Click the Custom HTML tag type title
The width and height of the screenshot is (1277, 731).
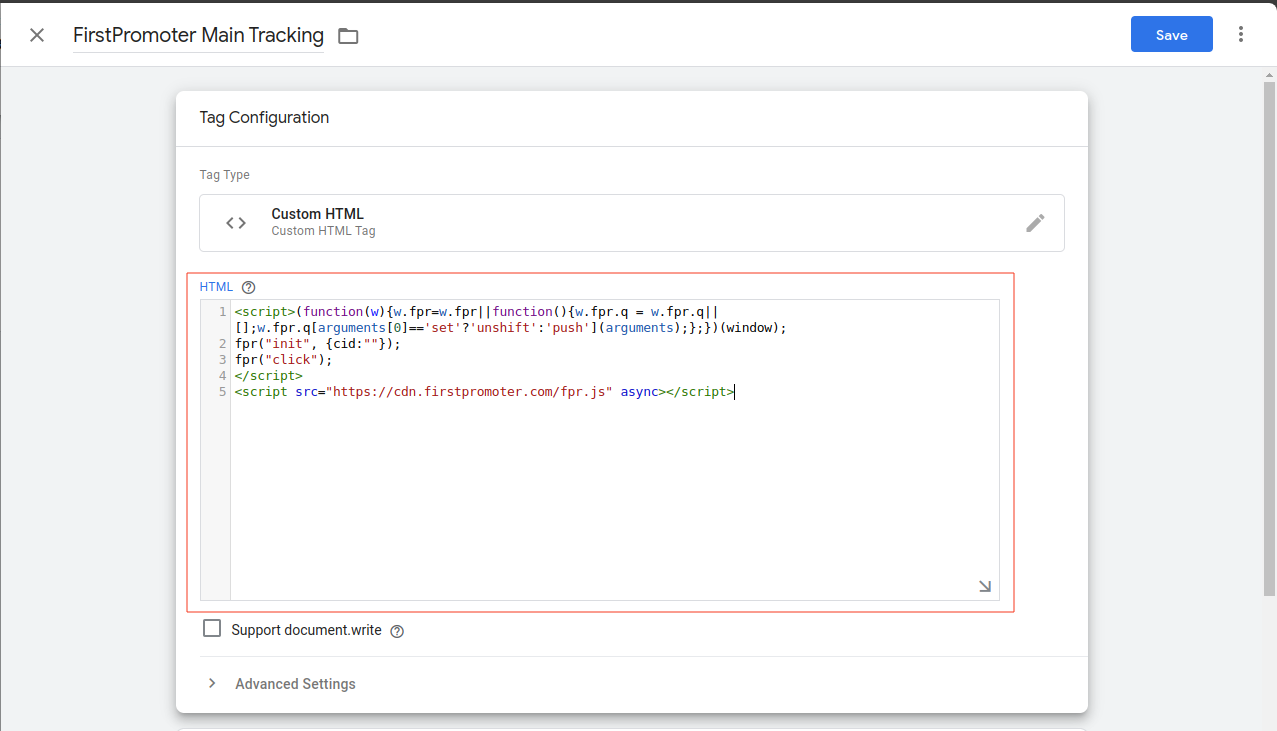click(x=318, y=214)
